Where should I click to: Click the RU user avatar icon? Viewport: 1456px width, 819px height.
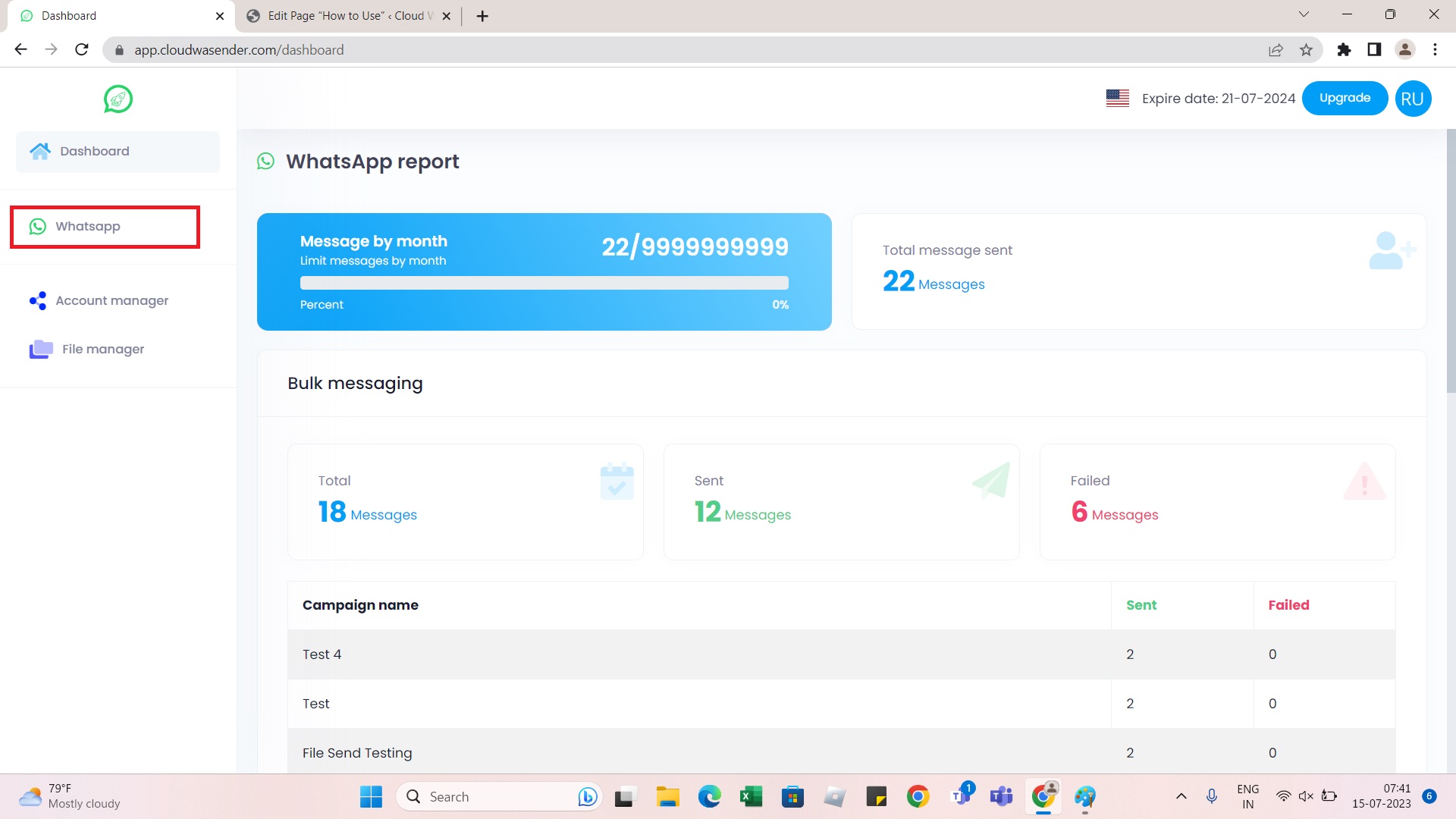tap(1414, 97)
